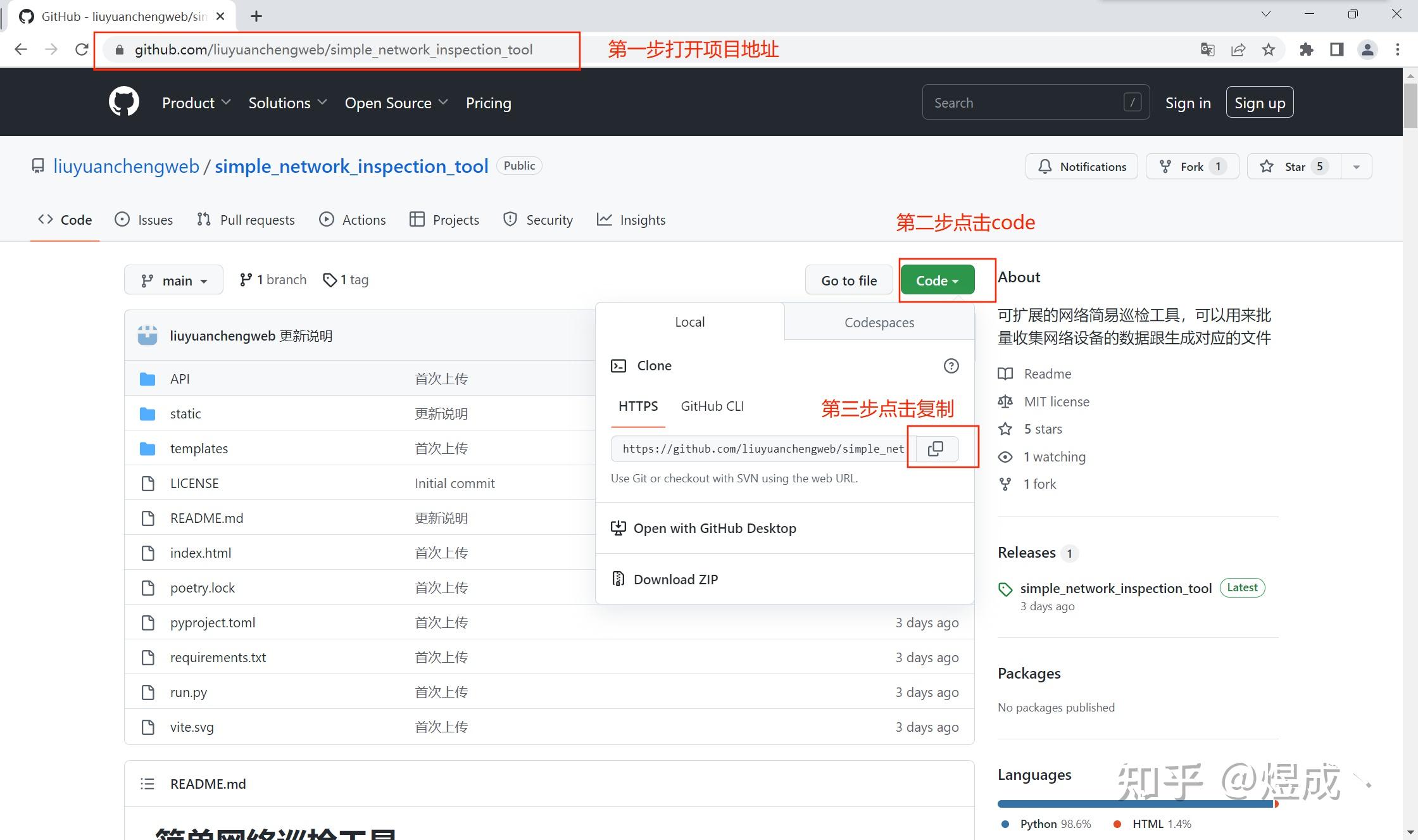
Task: Switch to the Codespaces tab
Action: tap(879, 322)
